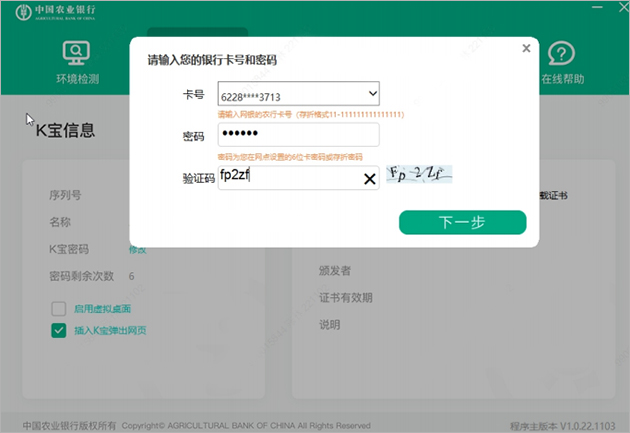Click the 密码 password input field
Image resolution: width=630 pixels, height=433 pixels.
coord(298,135)
